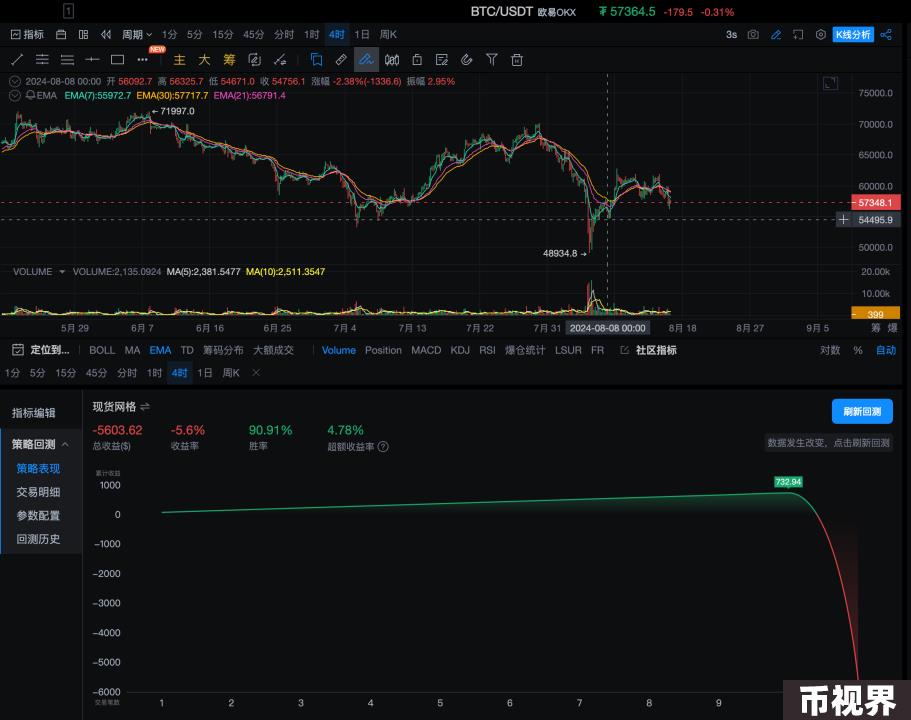Click the magnet snap icon
The height and width of the screenshot is (720, 911).
pyautogui.click(x=467, y=59)
